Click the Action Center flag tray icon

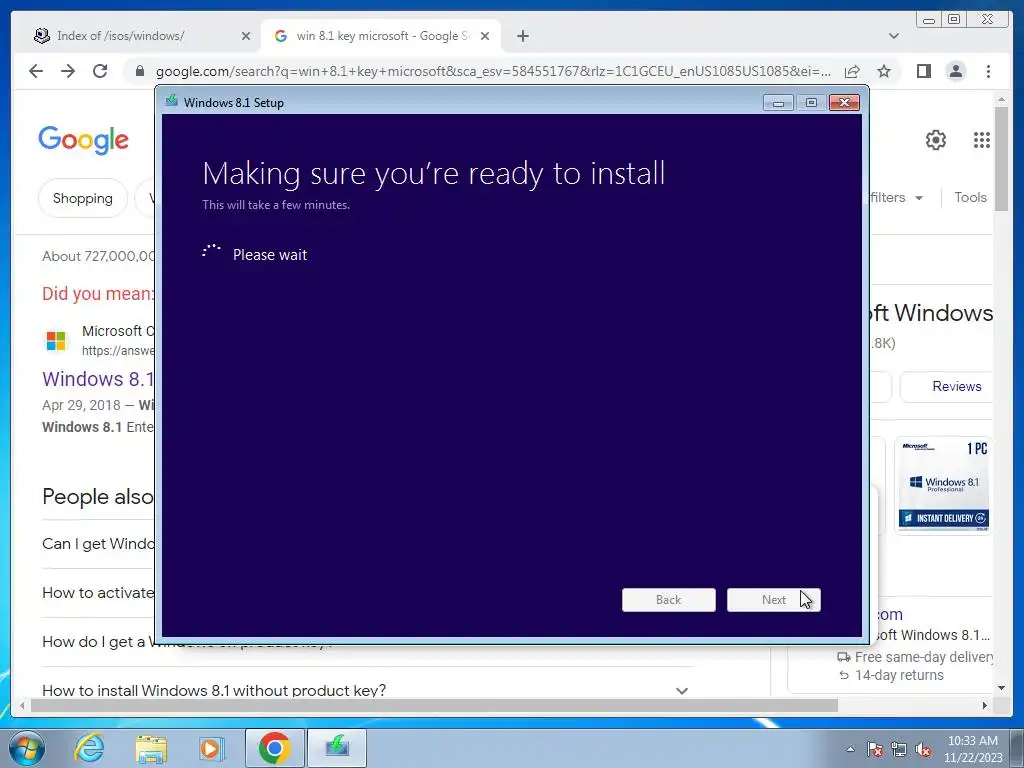pyautogui.click(x=875, y=749)
